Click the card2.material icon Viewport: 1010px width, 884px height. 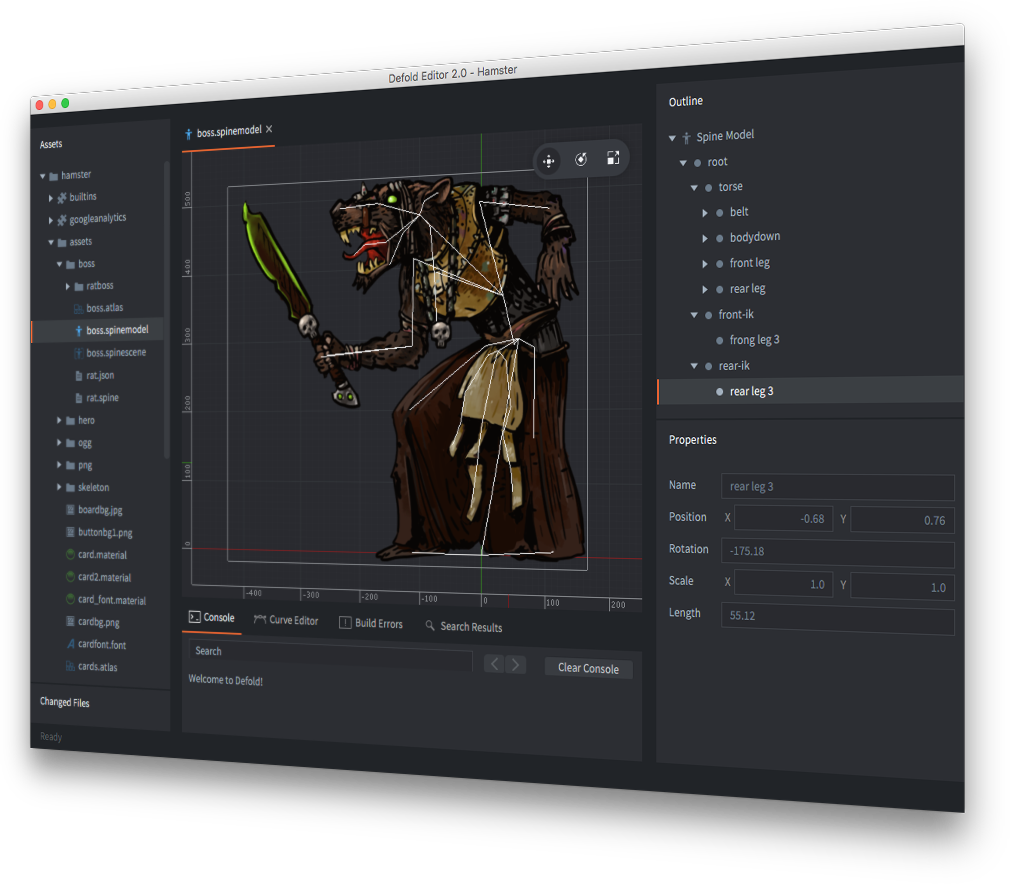[x=70, y=577]
